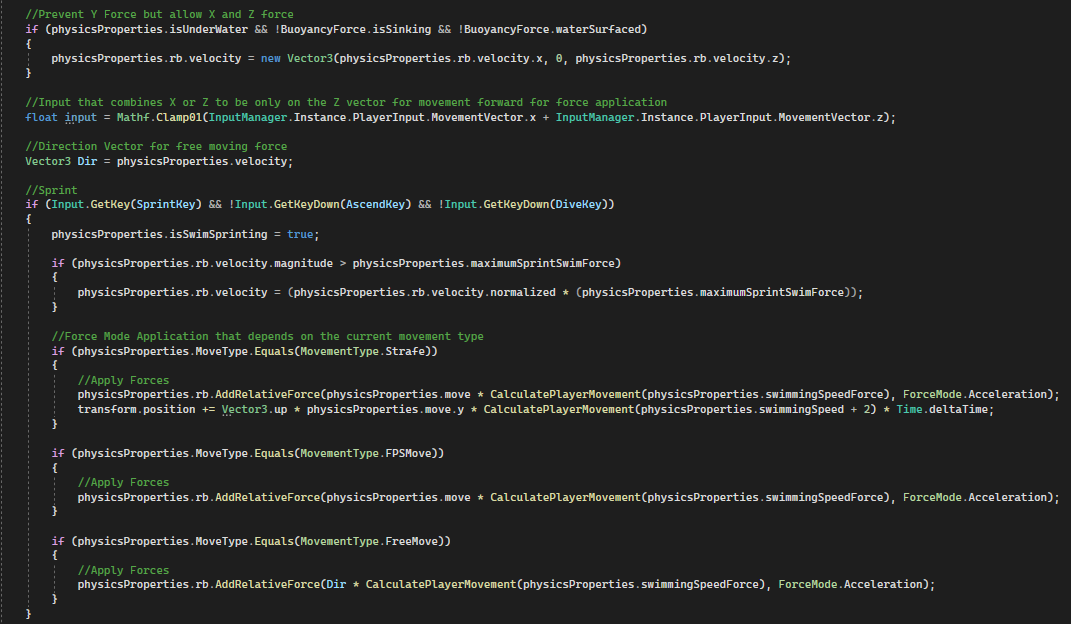Click "Dir" inside the last AddRelativeForce call
The height and width of the screenshot is (624, 1071).
coord(336,584)
